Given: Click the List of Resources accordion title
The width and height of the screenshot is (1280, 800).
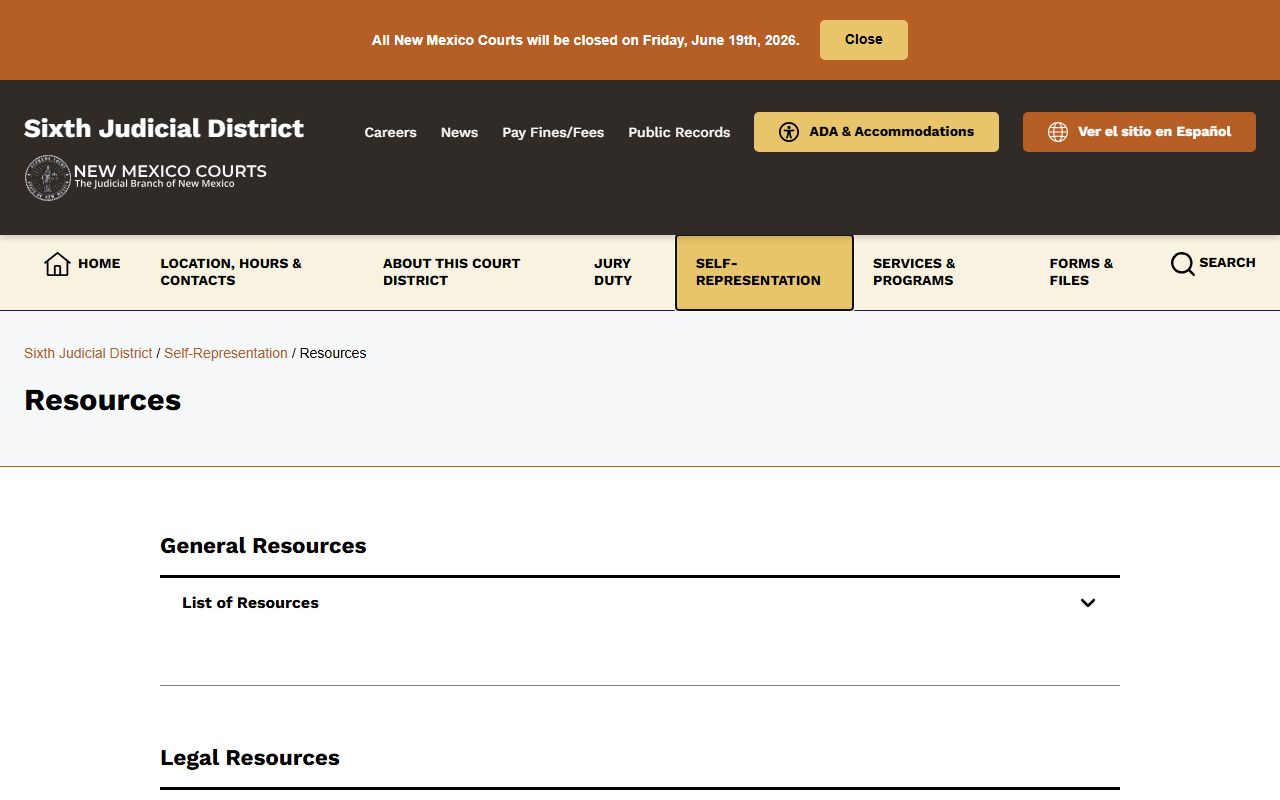Looking at the screenshot, I should (x=250, y=603).
